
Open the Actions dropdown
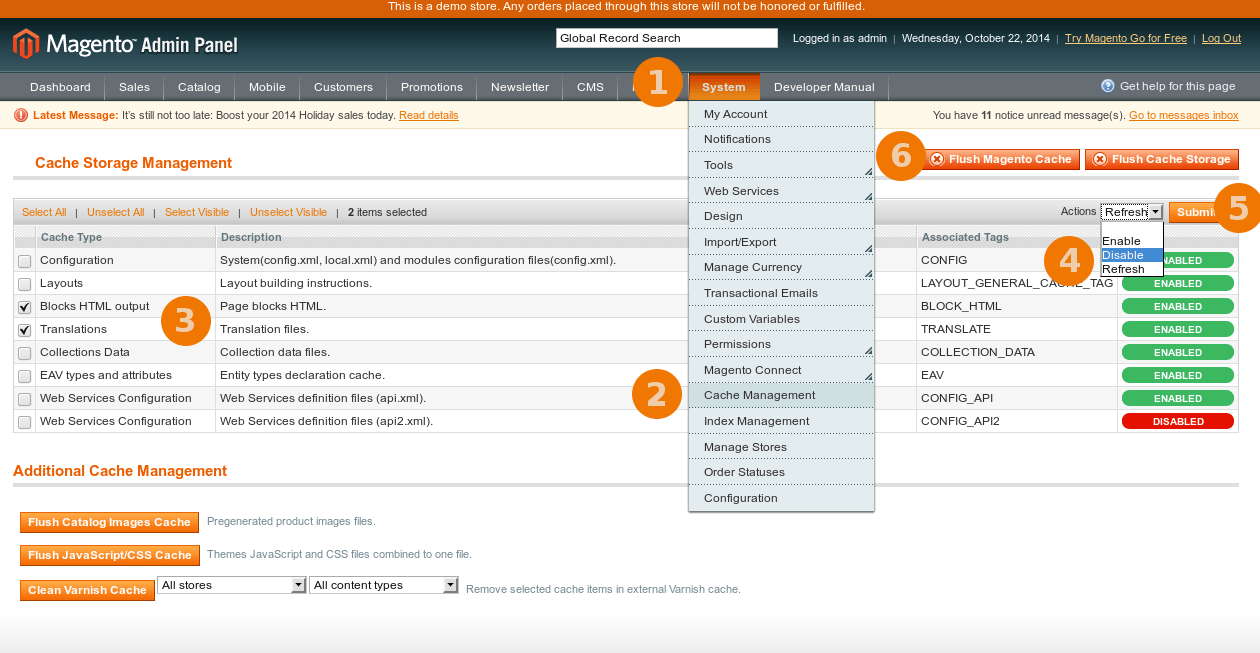pos(1132,212)
